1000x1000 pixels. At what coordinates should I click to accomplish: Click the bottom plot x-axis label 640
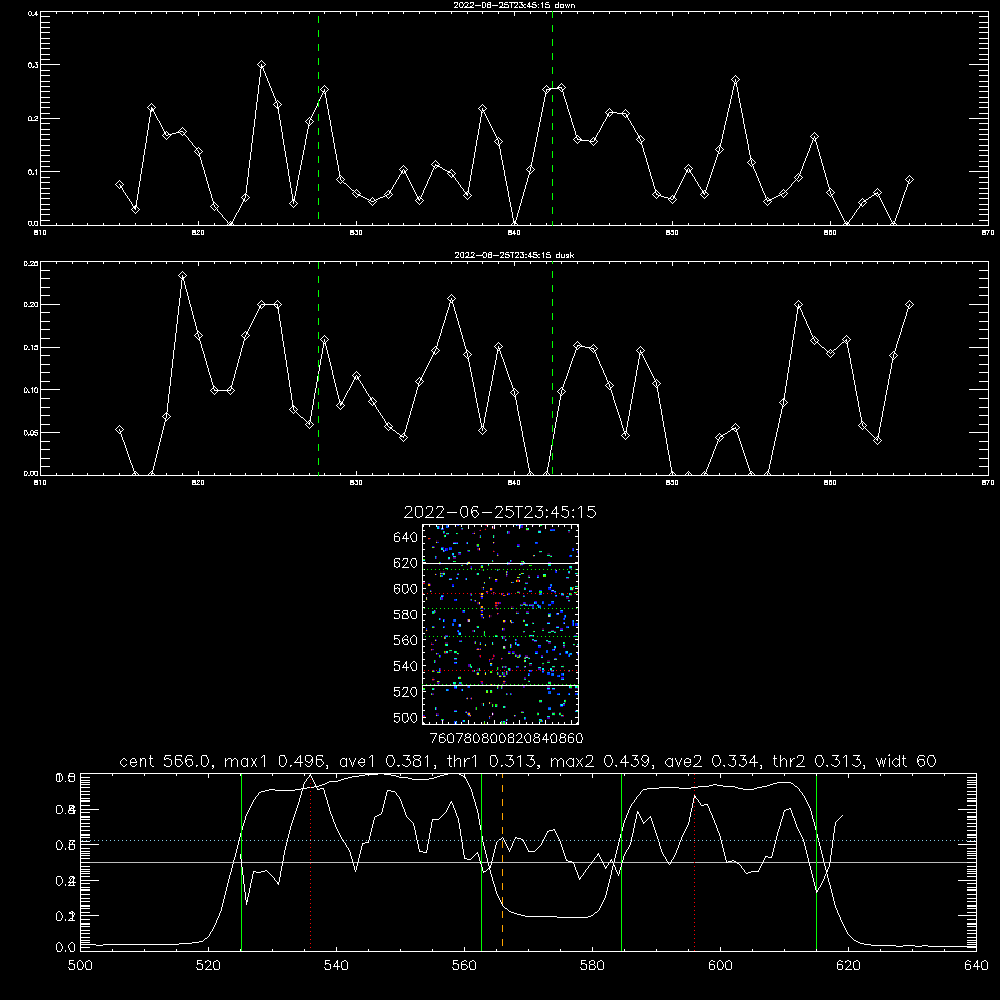click(976, 966)
